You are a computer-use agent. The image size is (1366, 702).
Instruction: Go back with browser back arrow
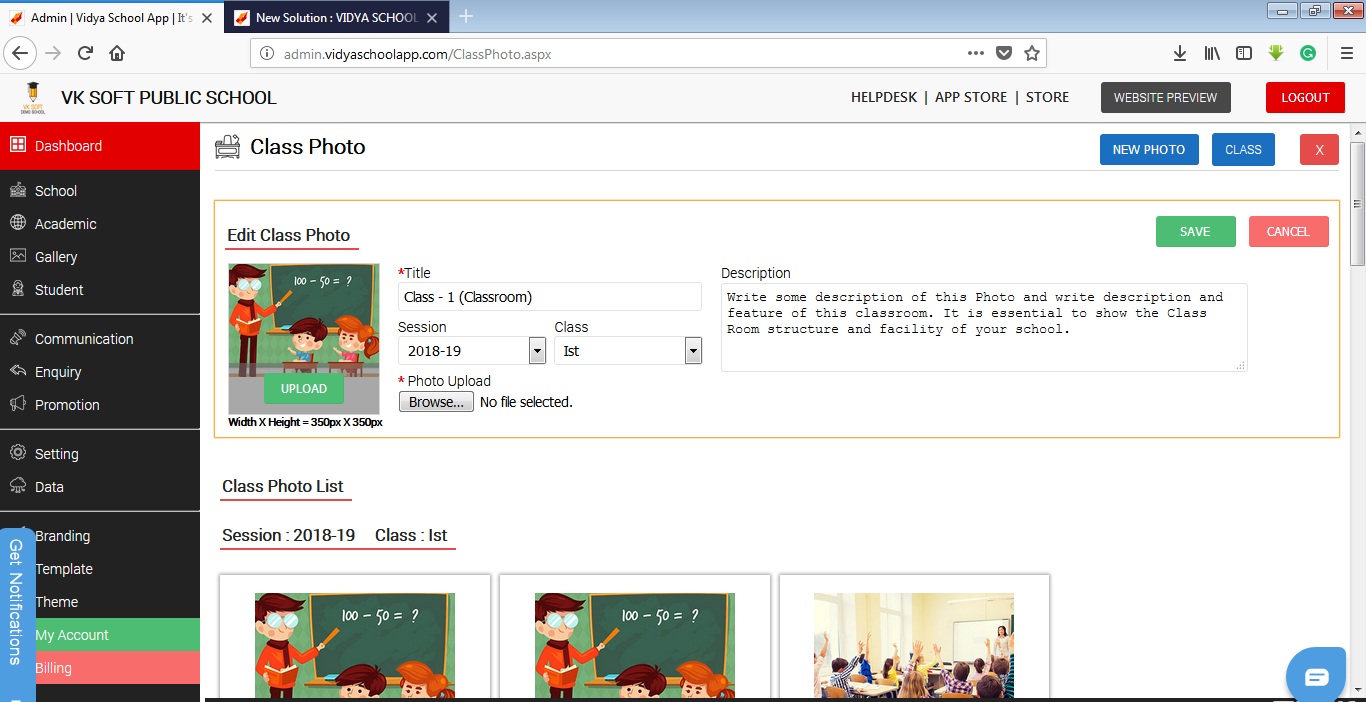pos(22,53)
